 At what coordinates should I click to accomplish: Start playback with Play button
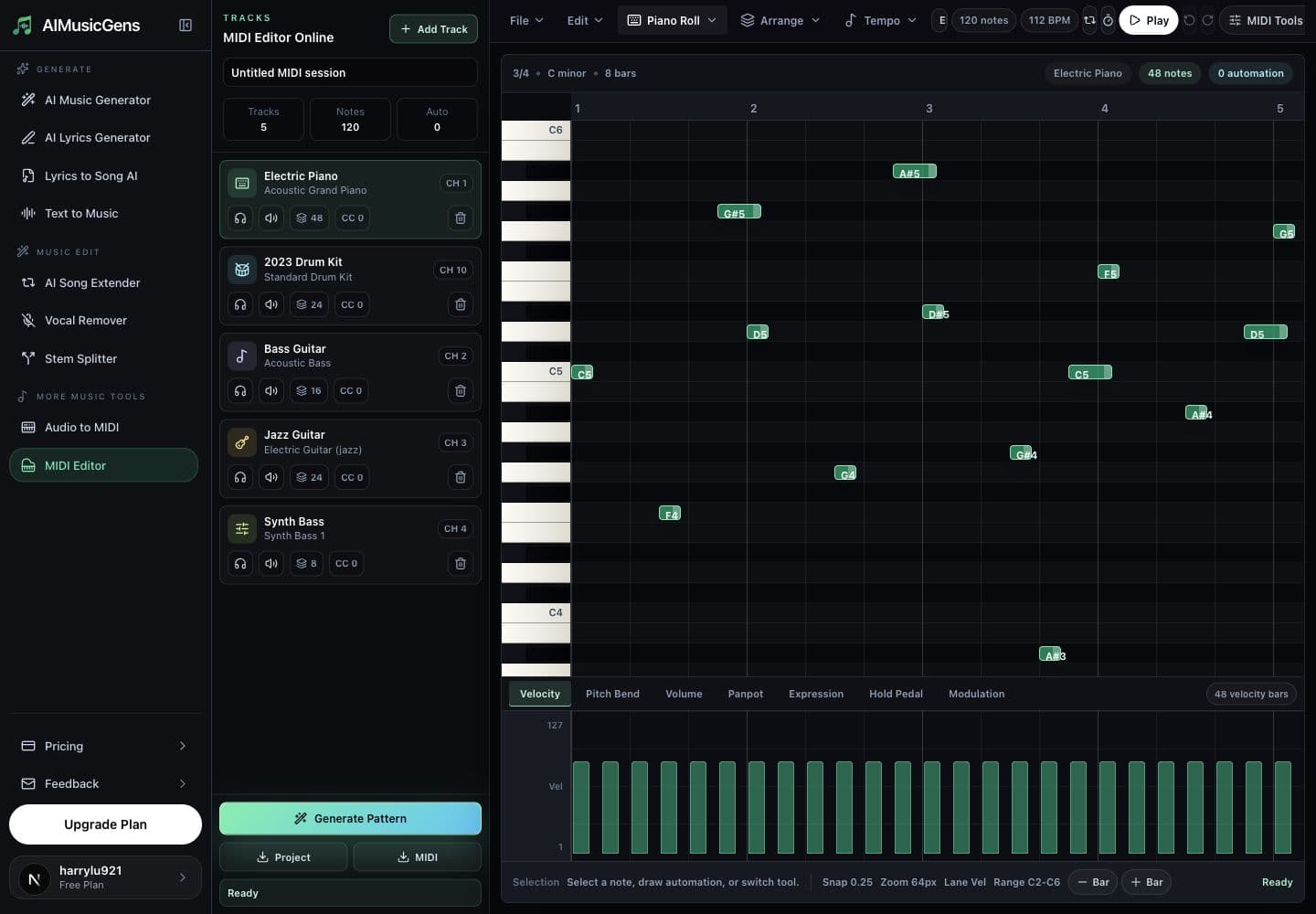1149,20
